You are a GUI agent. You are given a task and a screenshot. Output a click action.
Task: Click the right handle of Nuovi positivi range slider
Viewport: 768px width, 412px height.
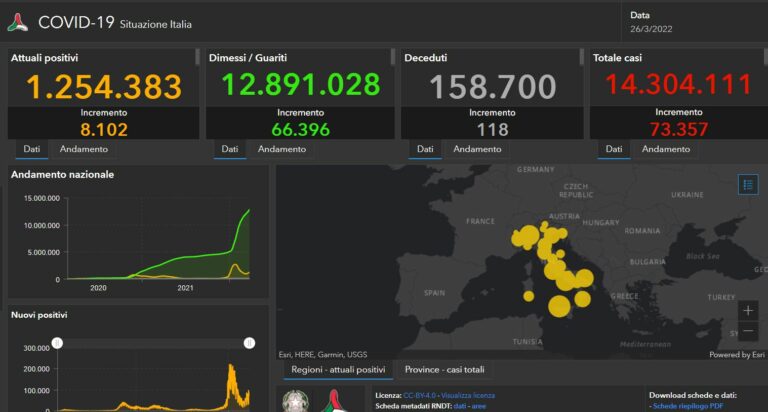249,343
